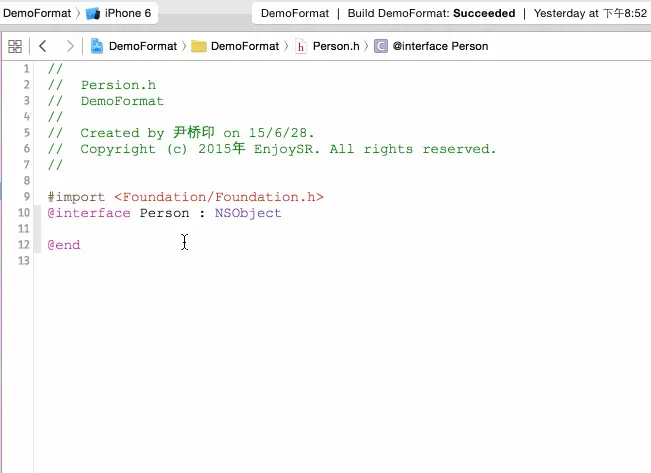Viewport: 651px width, 473px height.
Task: Click the Yesterday at 下午8:52 timestamp
Action: click(x=590, y=13)
